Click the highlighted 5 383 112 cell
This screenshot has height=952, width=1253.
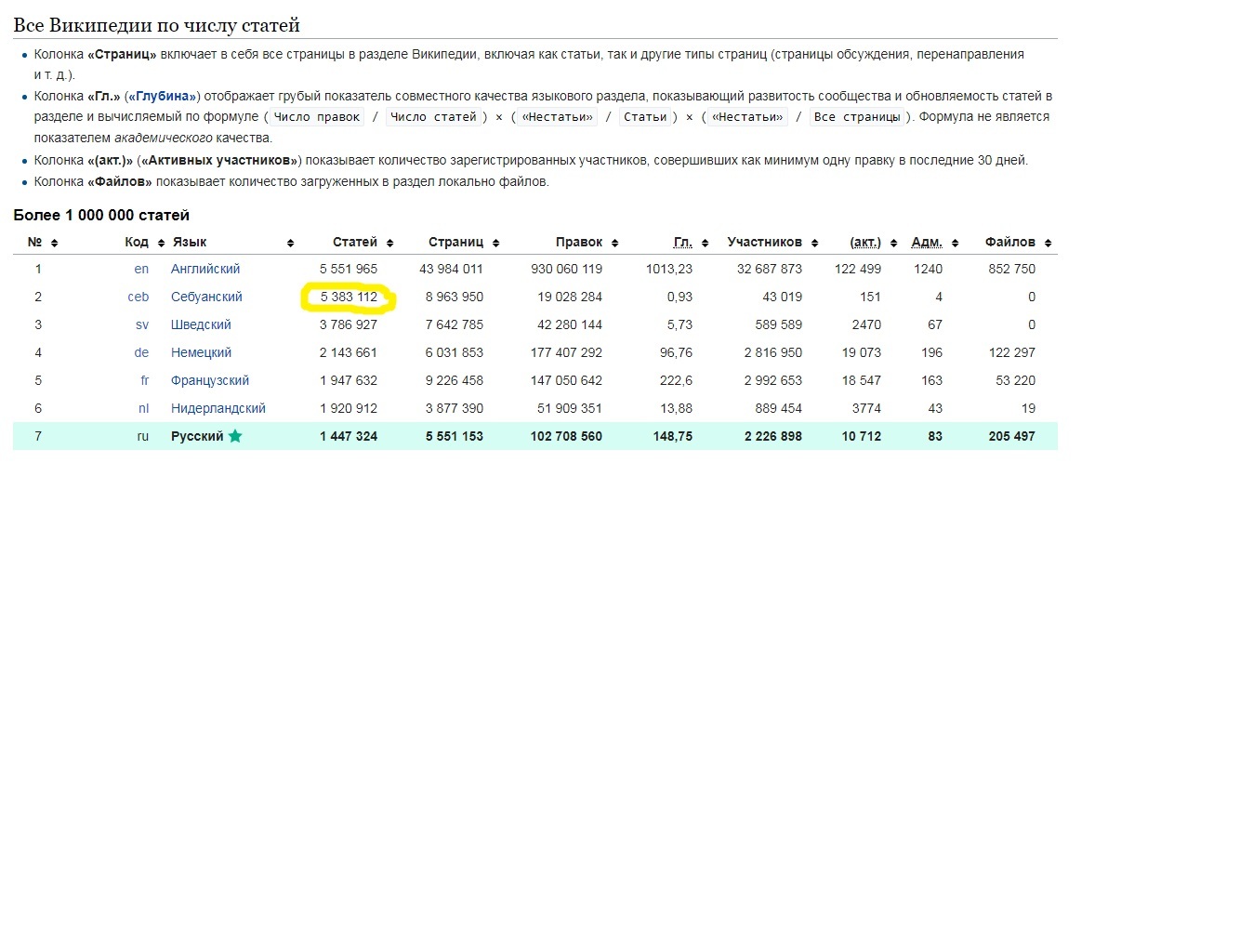coord(349,297)
